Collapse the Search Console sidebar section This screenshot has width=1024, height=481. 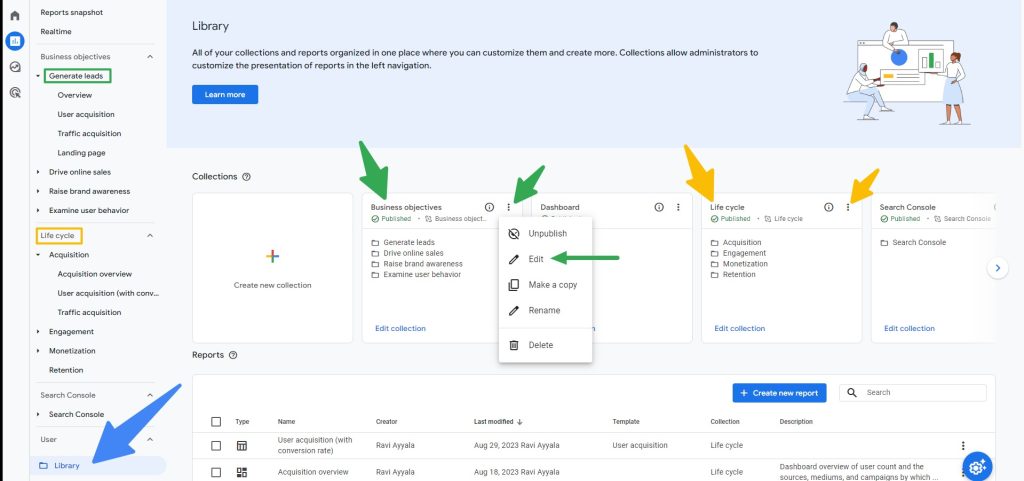pyautogui.click(x=150, y=395)
